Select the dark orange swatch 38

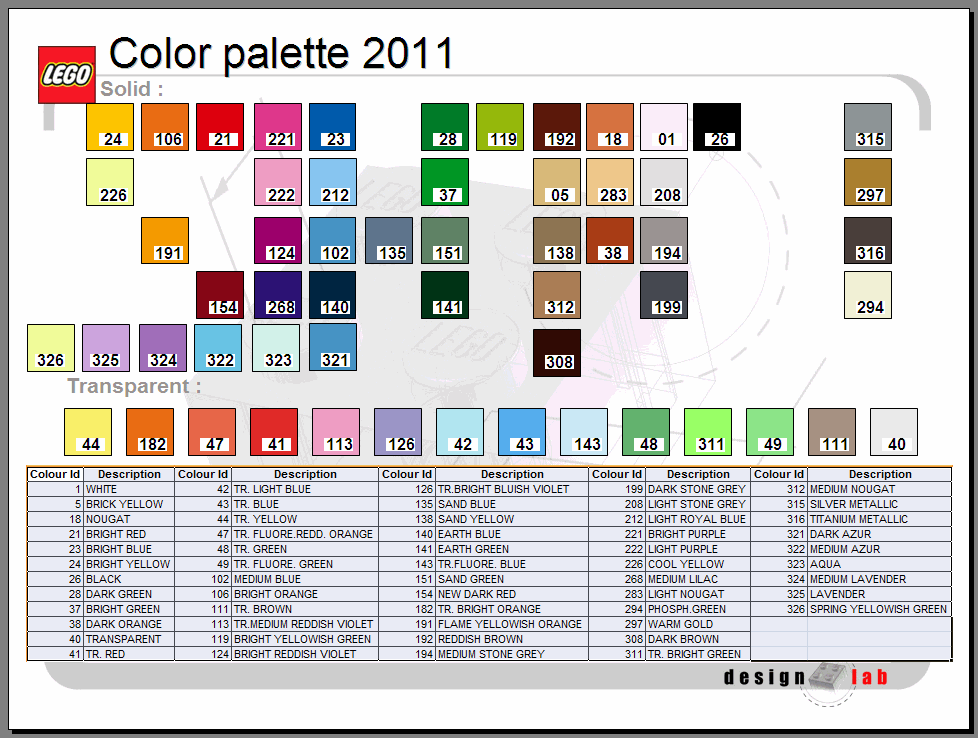[610, 240]
